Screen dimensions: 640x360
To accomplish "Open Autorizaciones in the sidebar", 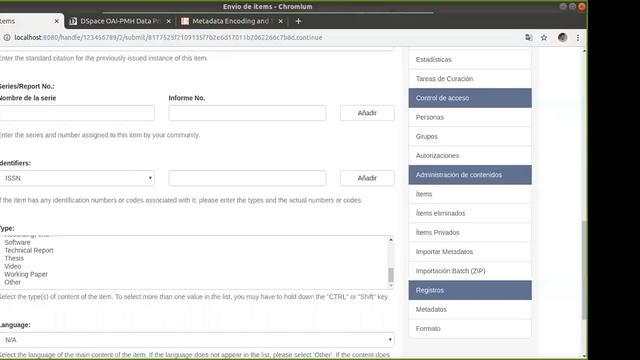I will (x=470, y=156).
